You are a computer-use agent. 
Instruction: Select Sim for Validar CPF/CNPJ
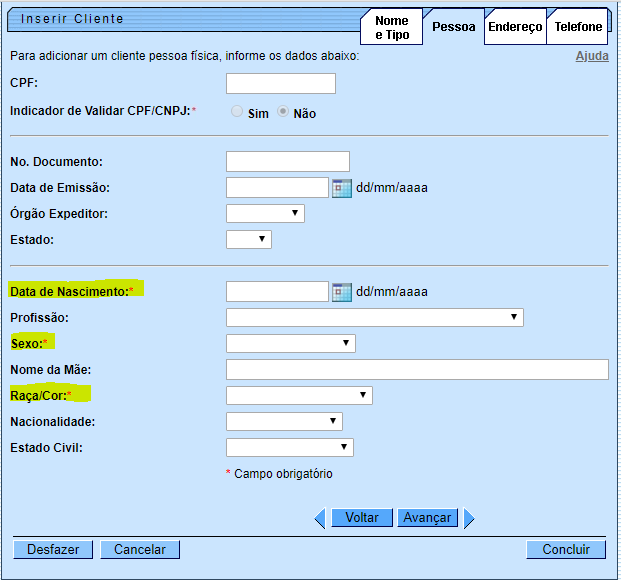[x=238, y=112]
